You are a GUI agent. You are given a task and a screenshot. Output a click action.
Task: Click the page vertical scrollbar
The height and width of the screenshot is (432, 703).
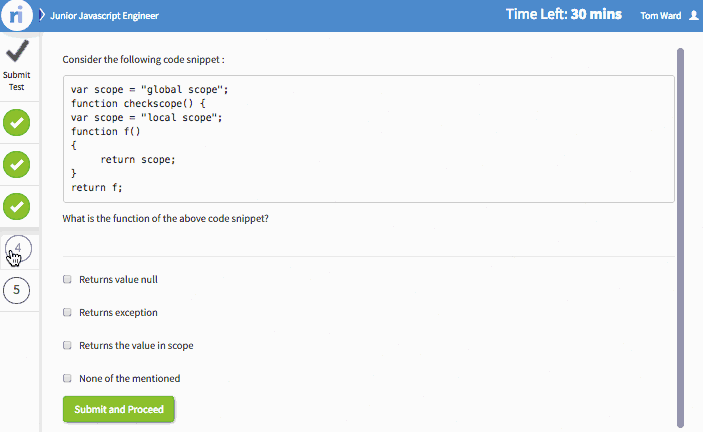tap(680, 238)
